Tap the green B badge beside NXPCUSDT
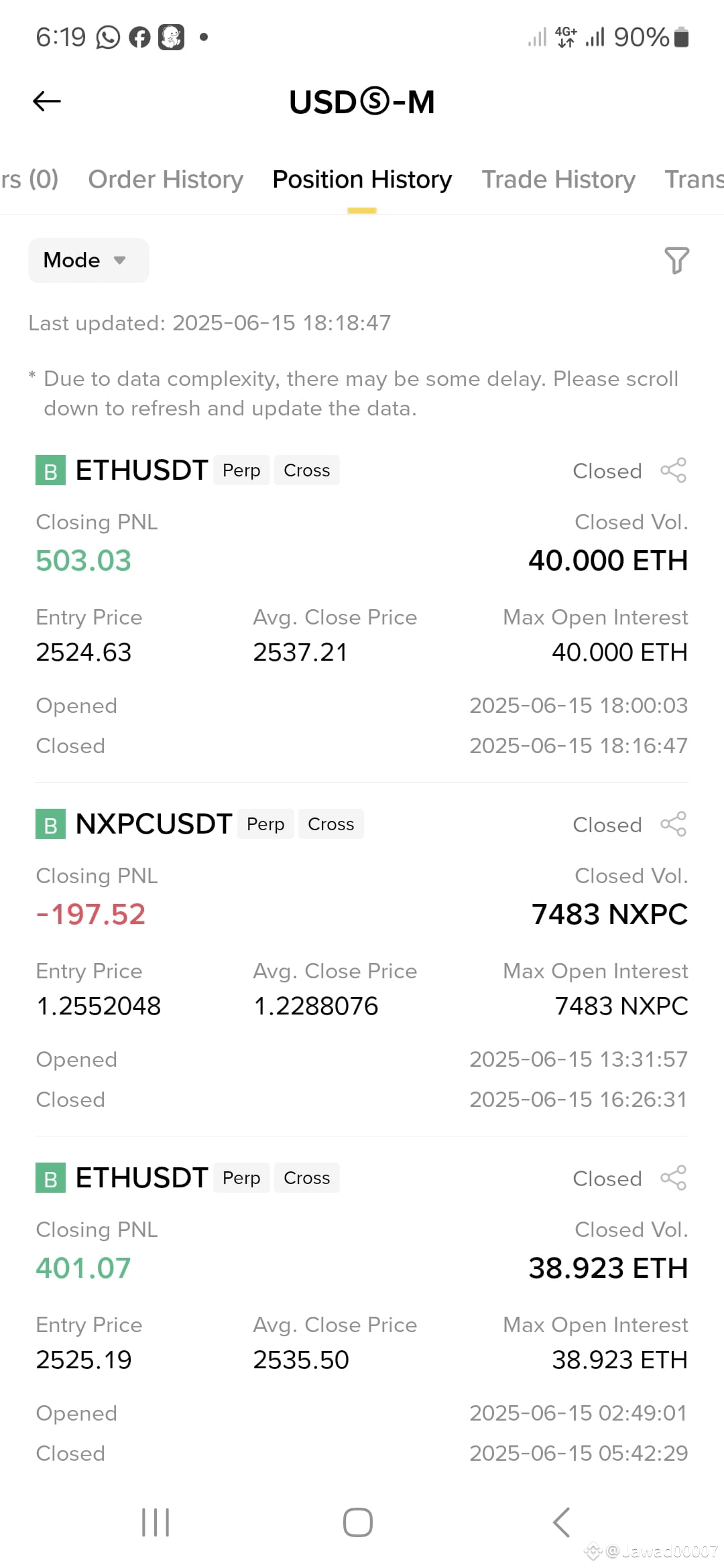The height and width of the screenshot is (1568, 724). [x=50, y=824]
